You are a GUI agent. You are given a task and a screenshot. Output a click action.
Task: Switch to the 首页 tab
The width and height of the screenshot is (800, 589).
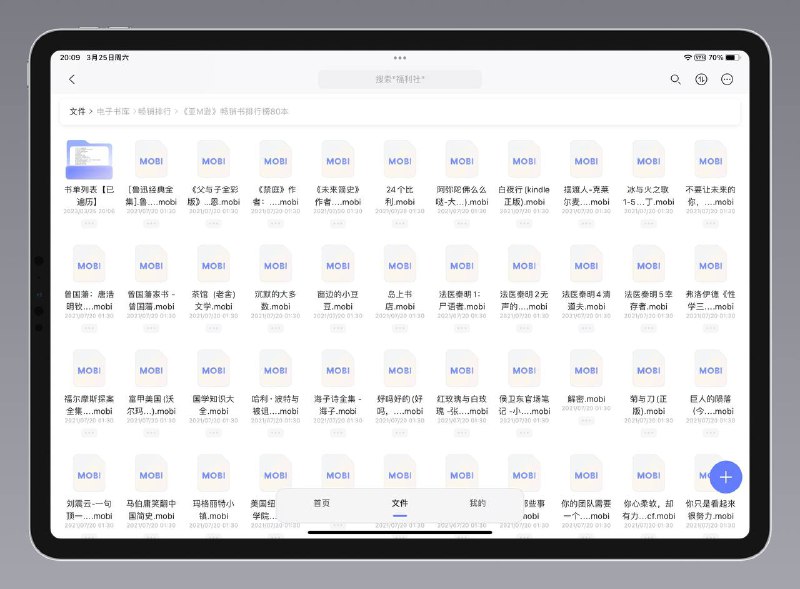321,503
